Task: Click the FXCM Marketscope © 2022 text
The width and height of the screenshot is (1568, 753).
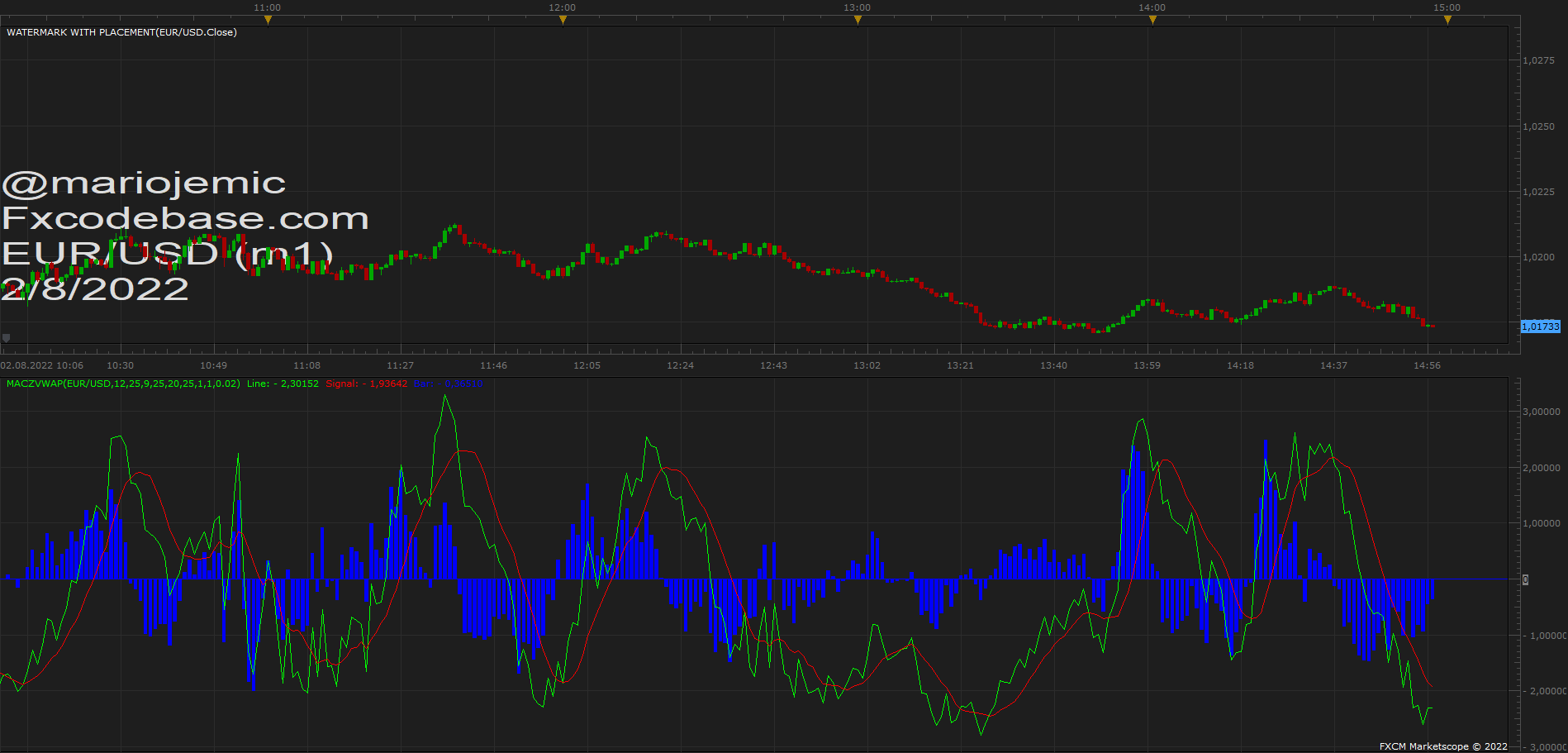Action: tap(1443, 746)
